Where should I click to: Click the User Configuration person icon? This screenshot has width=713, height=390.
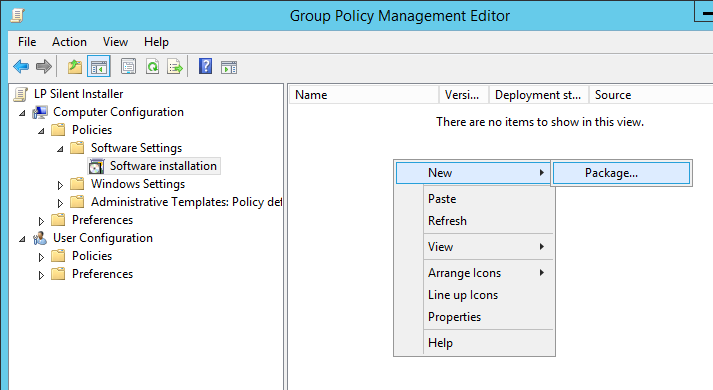click(40, 238)
